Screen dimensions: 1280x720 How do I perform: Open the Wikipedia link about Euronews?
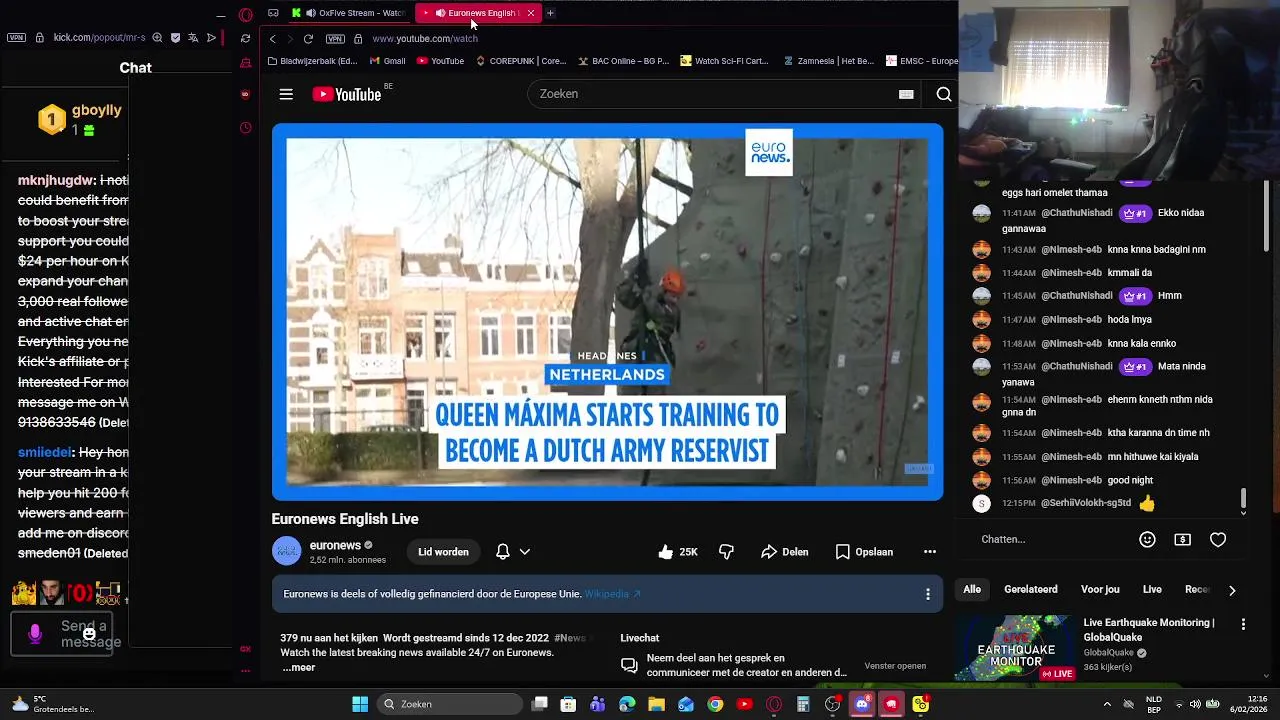coord(612,594)
